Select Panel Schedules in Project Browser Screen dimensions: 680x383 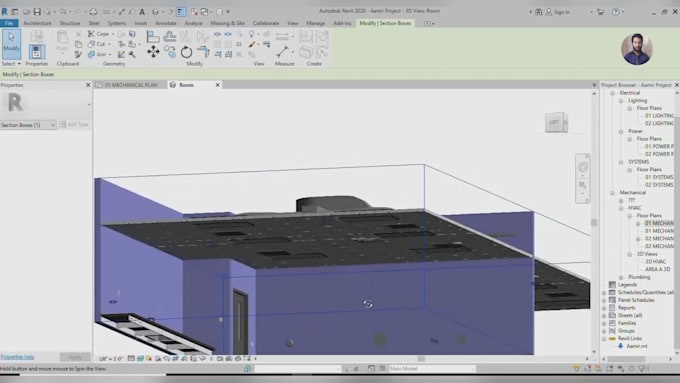[636, 300]
